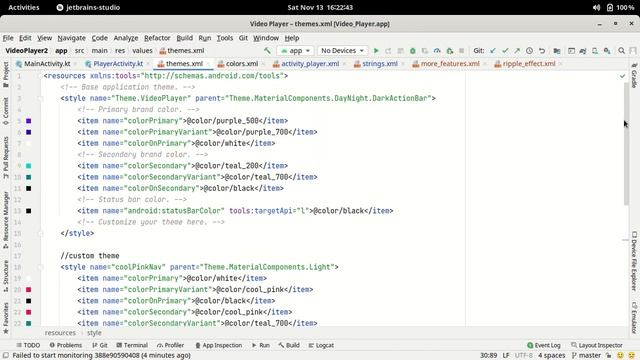Switch to ripple_effect.xml tab
This screenshot has height=360, width=640.
(x=529, y=64)
